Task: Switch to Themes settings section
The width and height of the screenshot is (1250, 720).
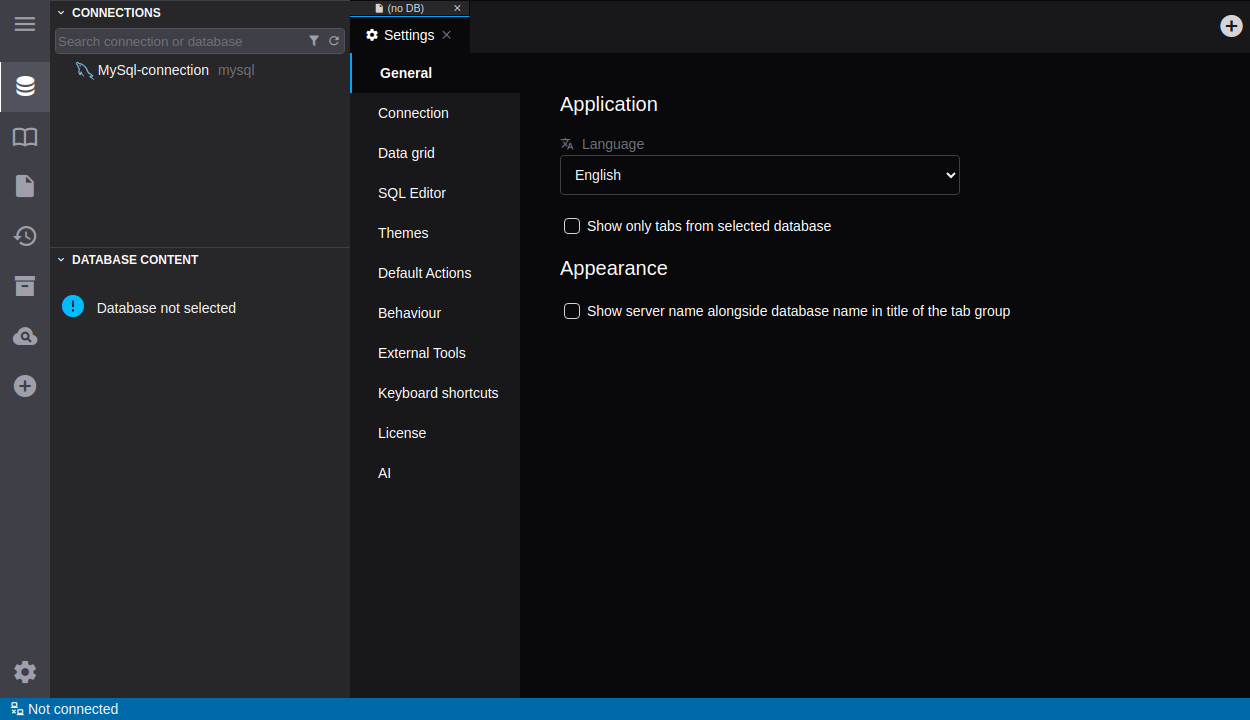Action: pyautogui.click(x=403, y=233)
